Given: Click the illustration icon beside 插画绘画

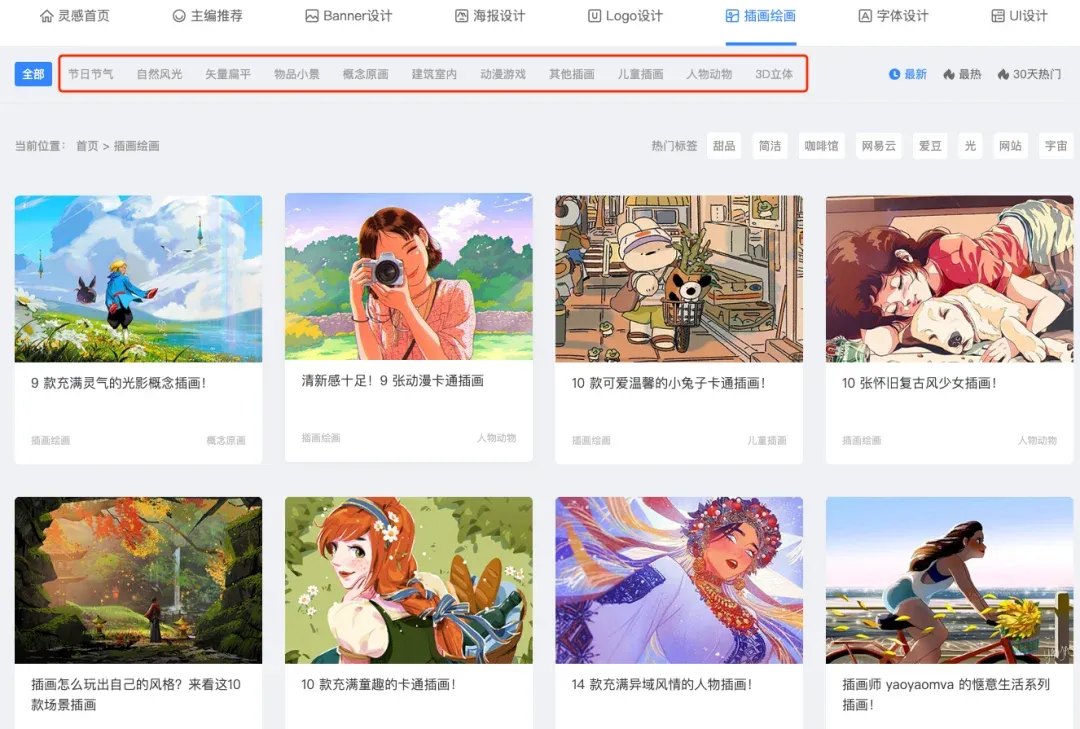Looking at the screenshot, I should click(732, 16).
